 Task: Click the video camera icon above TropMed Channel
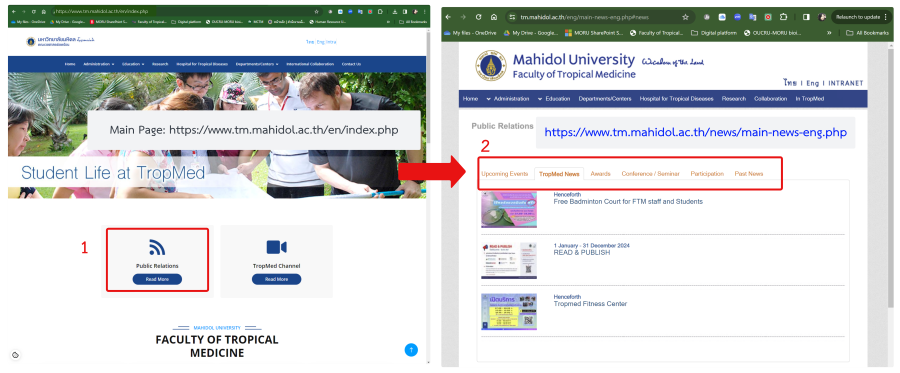[277, 247]
